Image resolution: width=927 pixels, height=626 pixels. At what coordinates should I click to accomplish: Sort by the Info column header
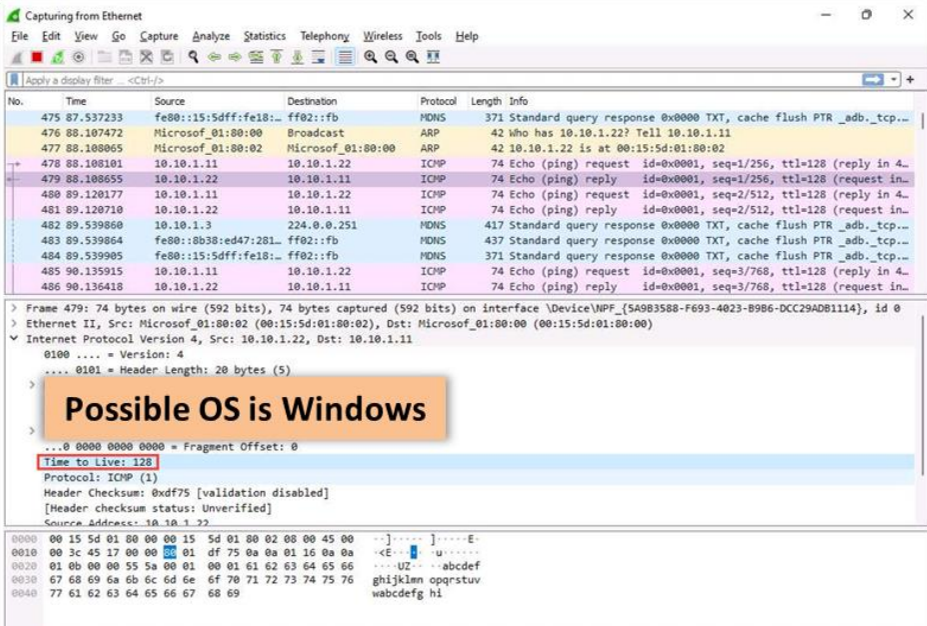click(x=711, y=101)
